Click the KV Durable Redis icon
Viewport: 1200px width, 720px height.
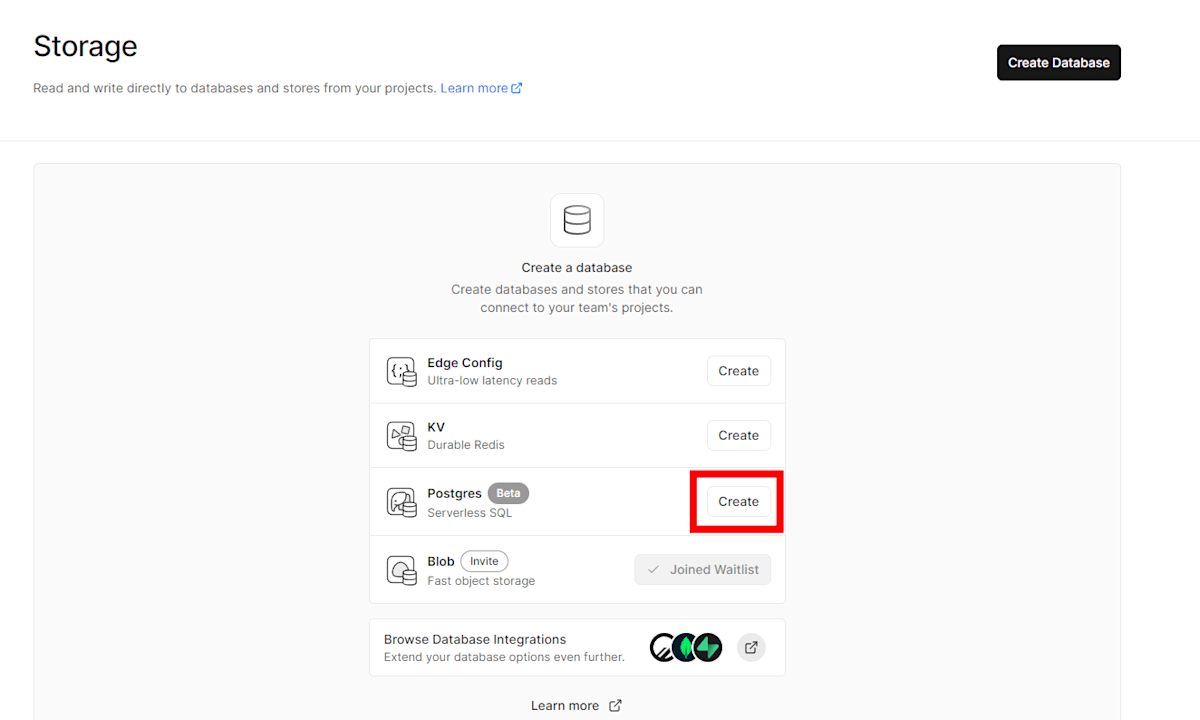(x=401, y=436)
